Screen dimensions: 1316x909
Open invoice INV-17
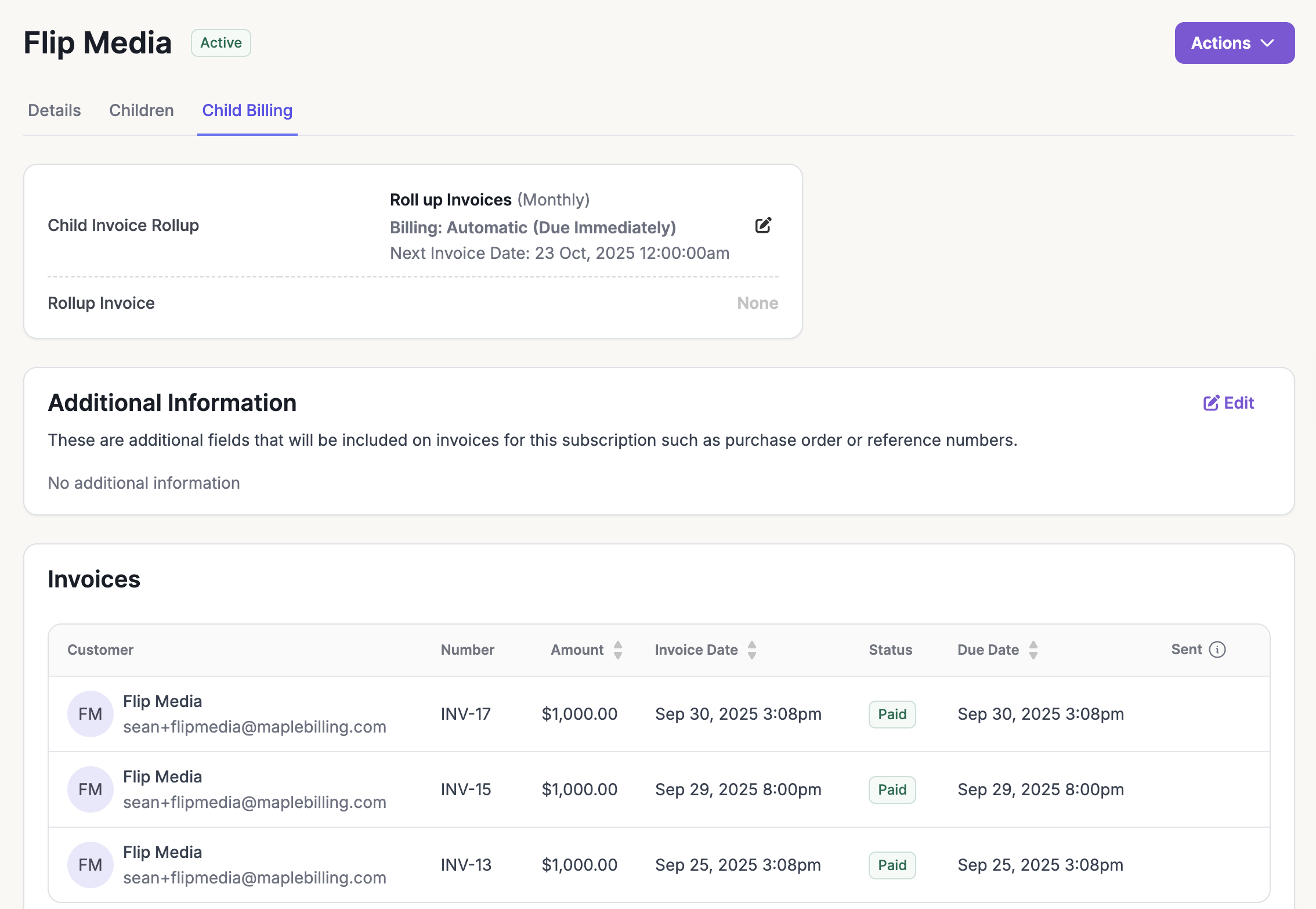coord(465,714)
